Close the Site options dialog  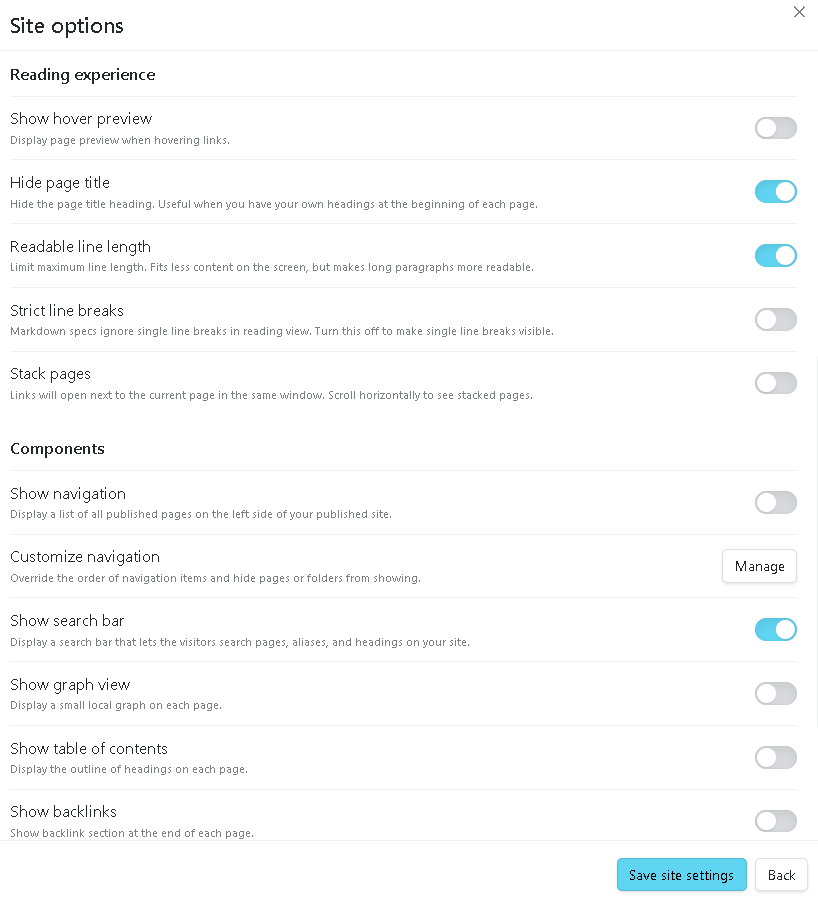[798, 11]
